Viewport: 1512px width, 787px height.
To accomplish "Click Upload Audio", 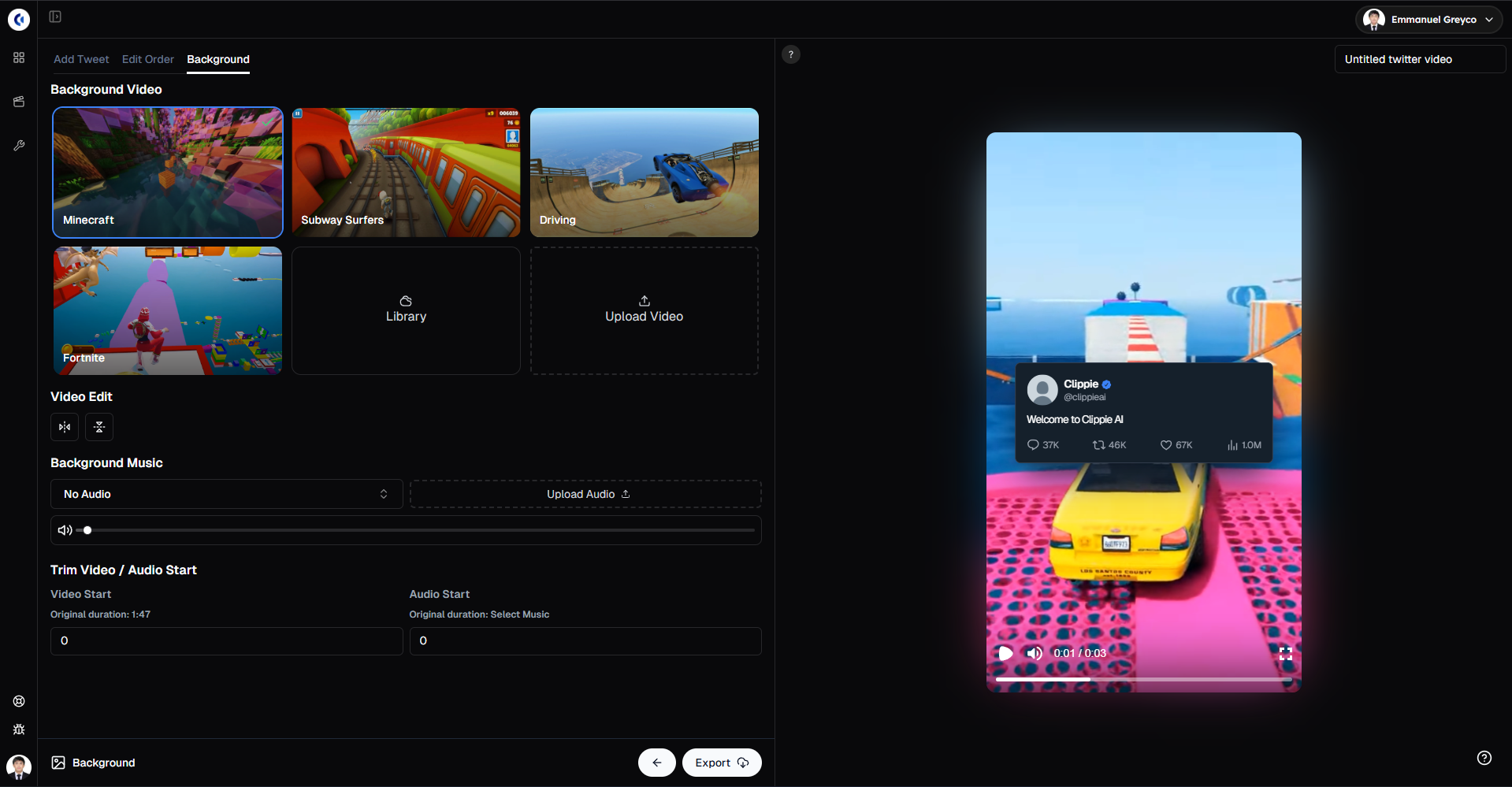I will [x=585, y=494].
